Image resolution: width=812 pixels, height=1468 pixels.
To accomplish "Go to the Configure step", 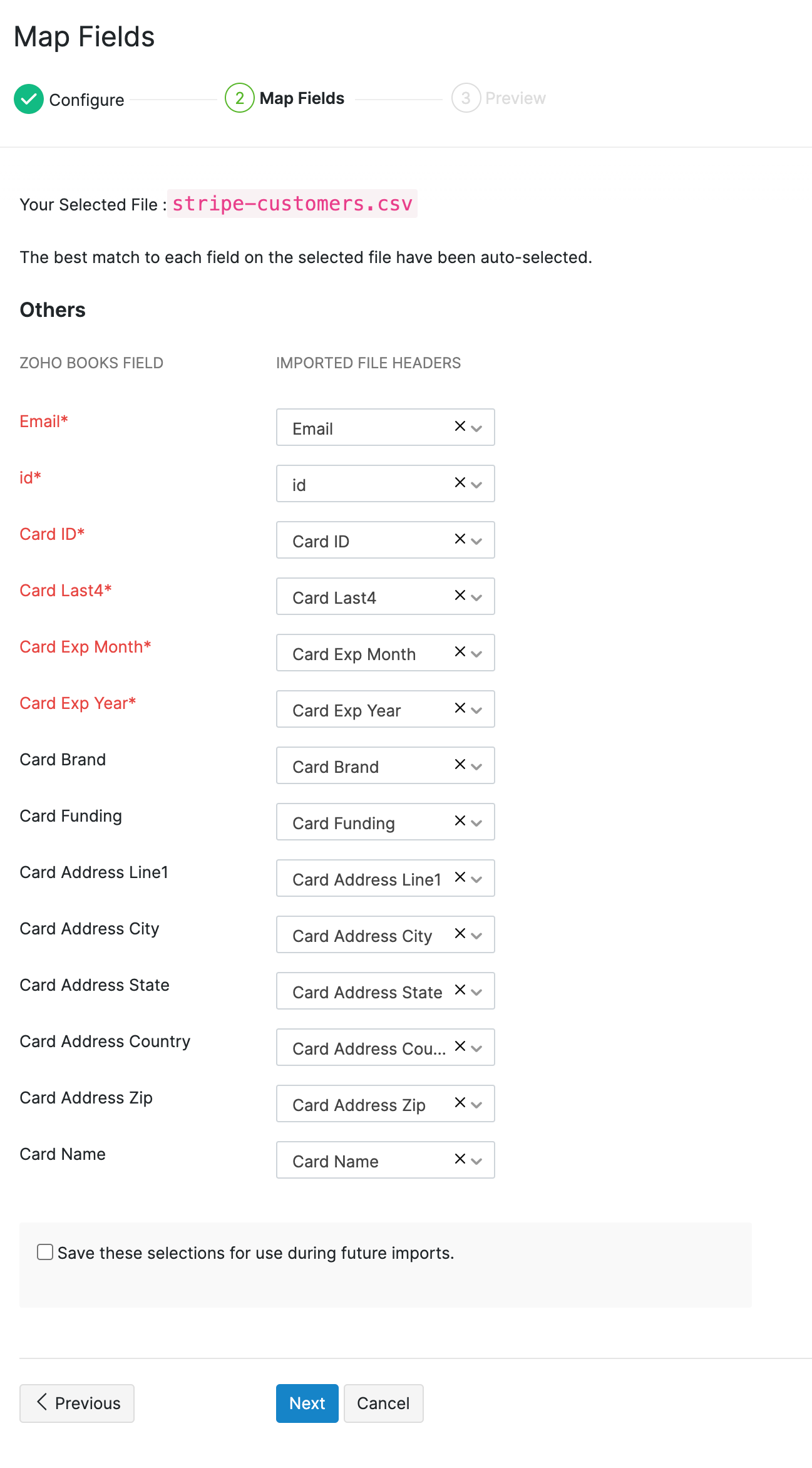I will pos(86,100).
